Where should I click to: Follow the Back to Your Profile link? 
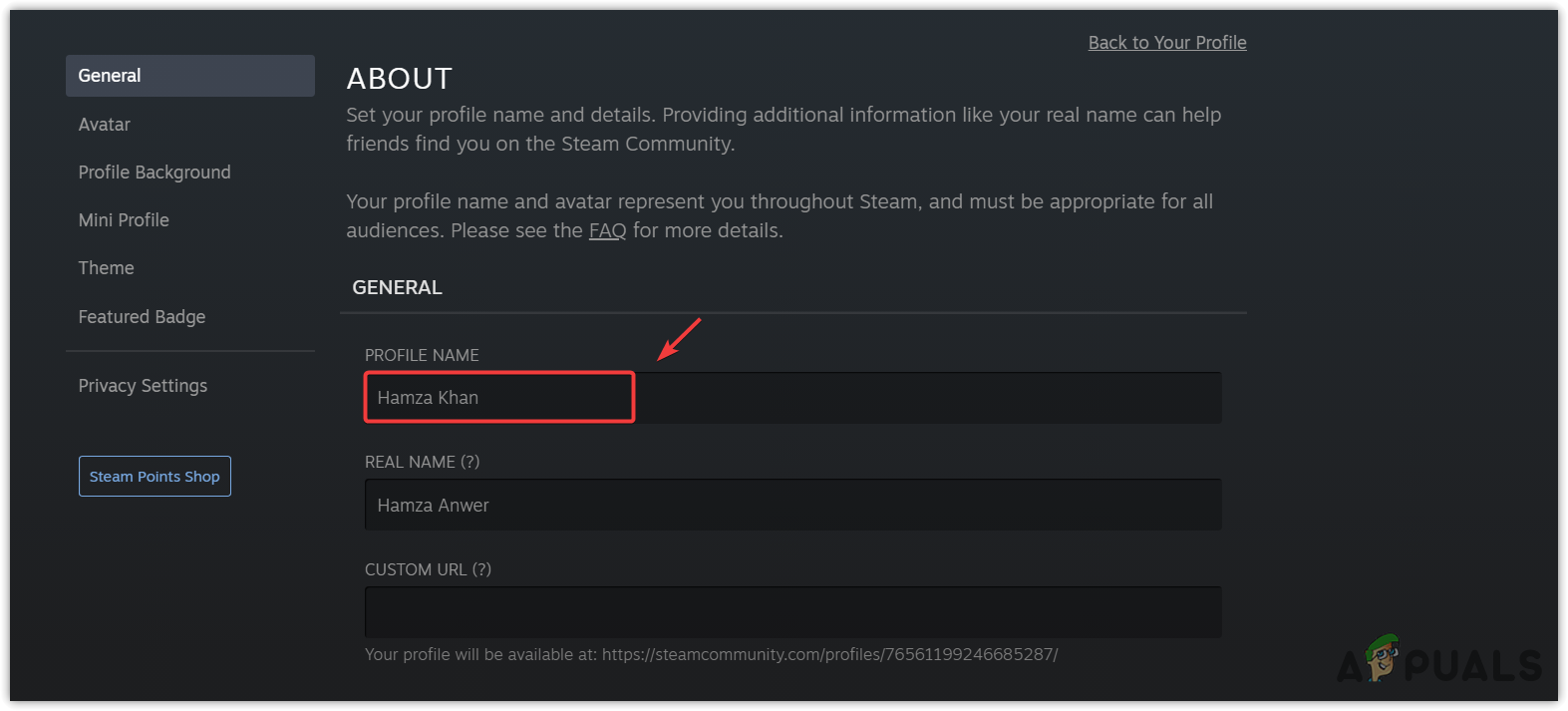pos(1167,43)
